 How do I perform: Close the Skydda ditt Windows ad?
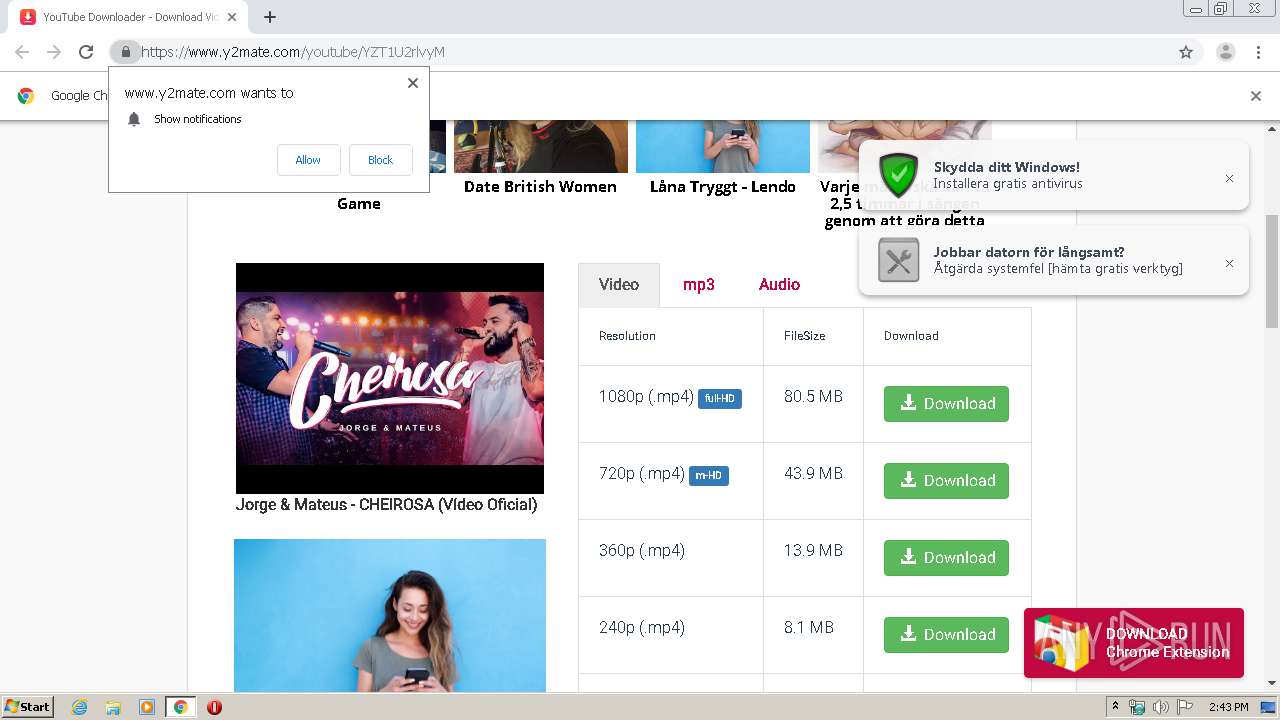tap(1229, 178)
